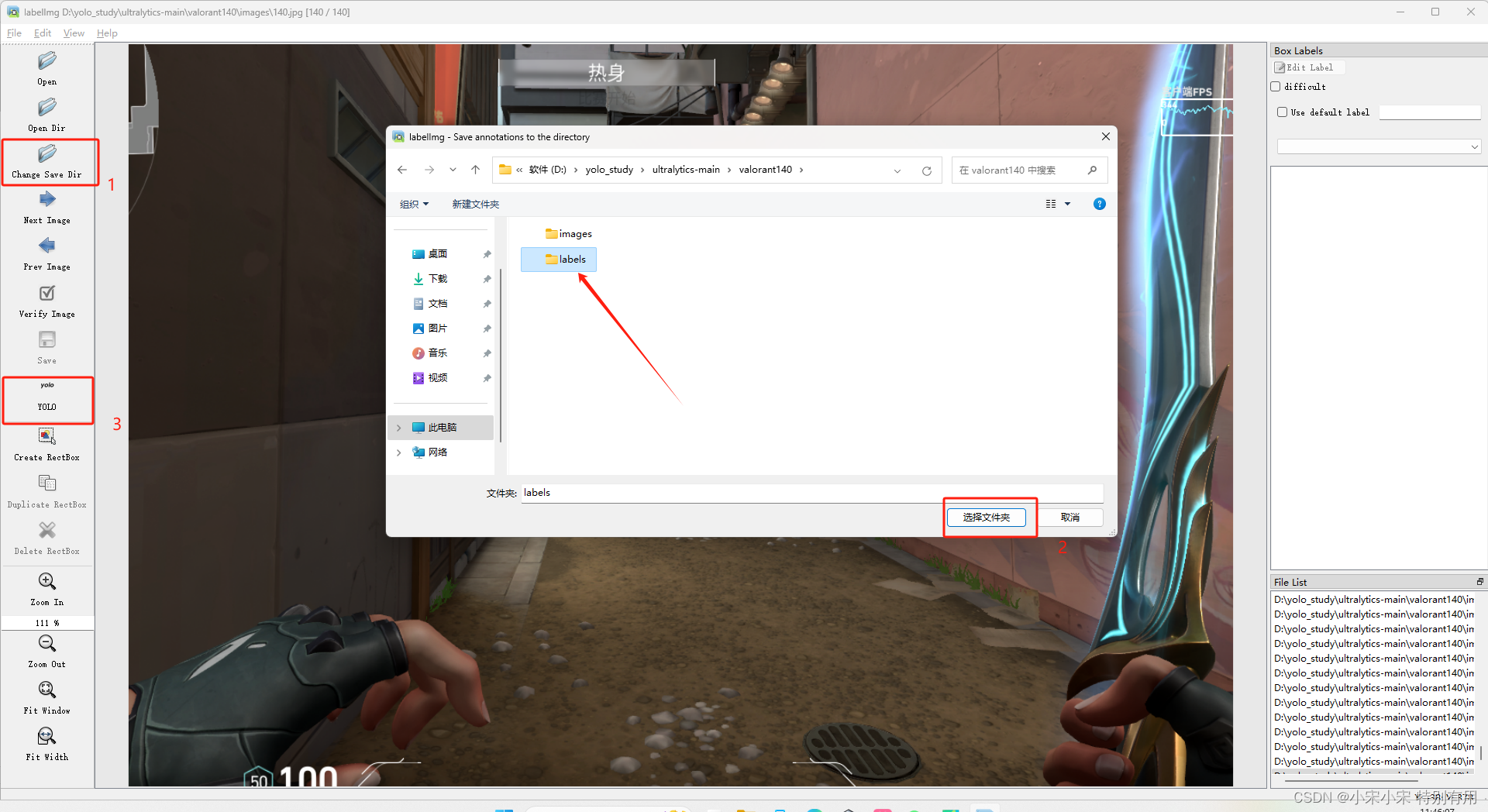
Task: Expand valorant140 breadcrumb chevron
Action: 801,170
